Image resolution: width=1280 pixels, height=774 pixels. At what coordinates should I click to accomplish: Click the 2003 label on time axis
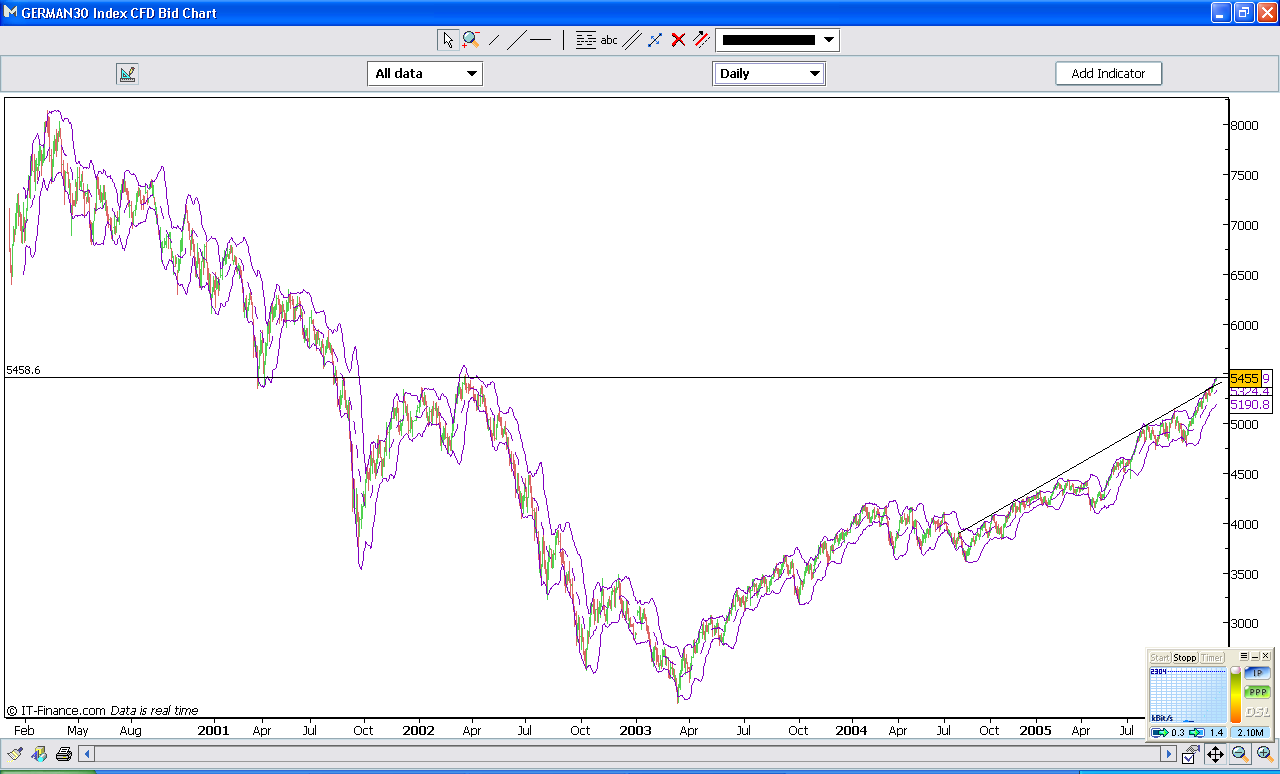[635, 730]
